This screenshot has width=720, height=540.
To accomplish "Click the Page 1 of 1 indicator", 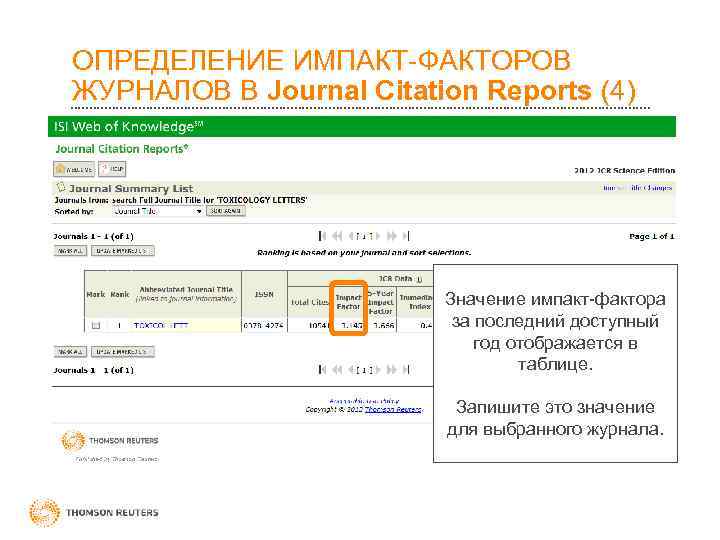I will (652, 236).
